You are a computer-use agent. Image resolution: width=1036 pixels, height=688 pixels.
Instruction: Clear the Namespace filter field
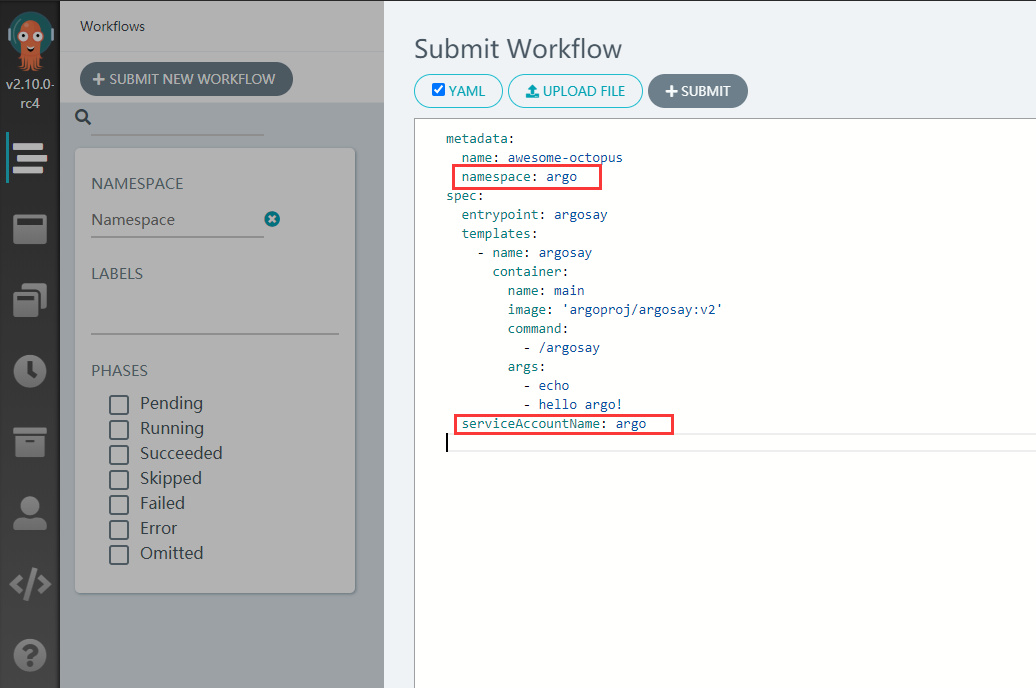click(272, 219)
